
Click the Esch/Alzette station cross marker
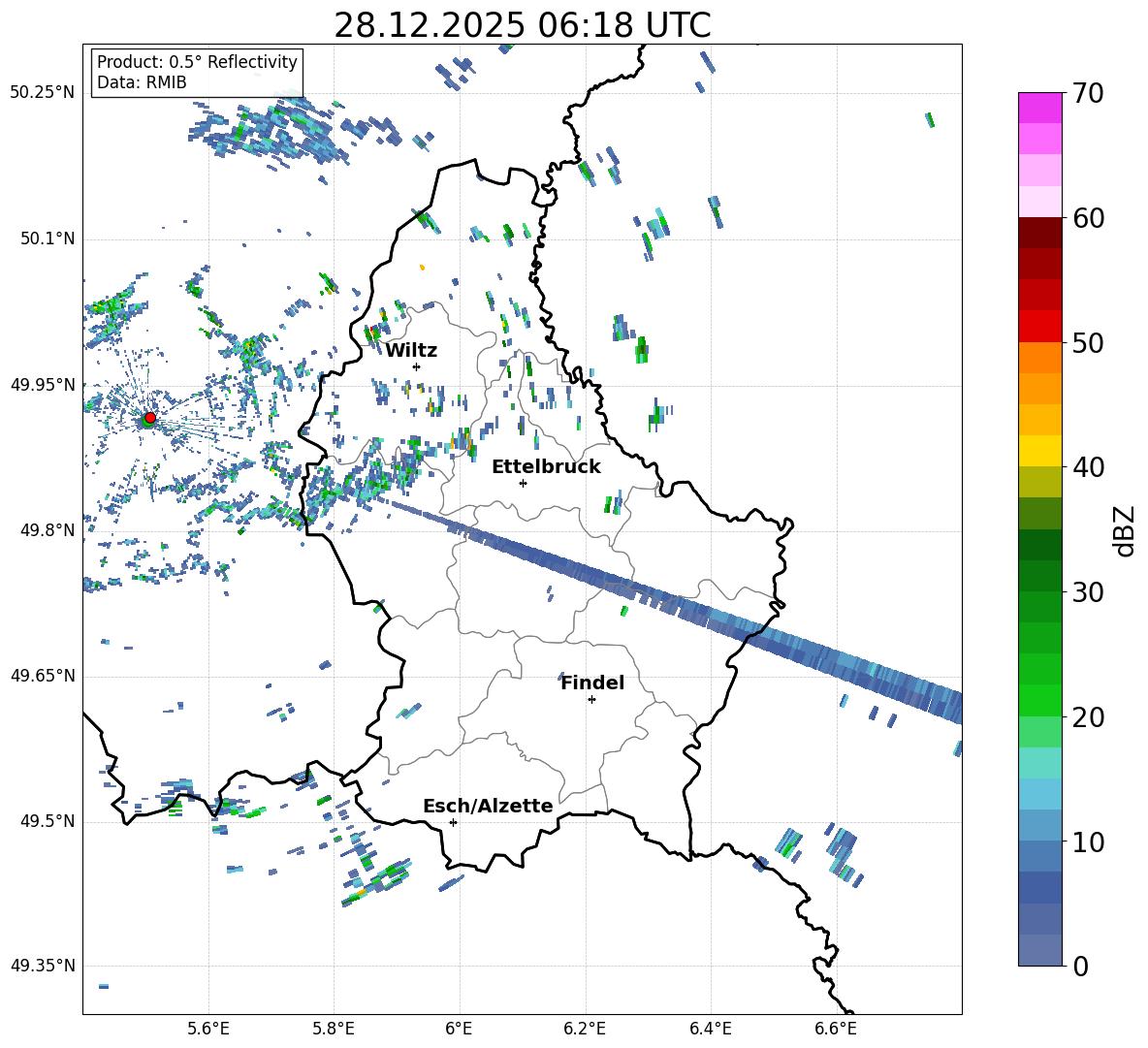tap(453, 822)
